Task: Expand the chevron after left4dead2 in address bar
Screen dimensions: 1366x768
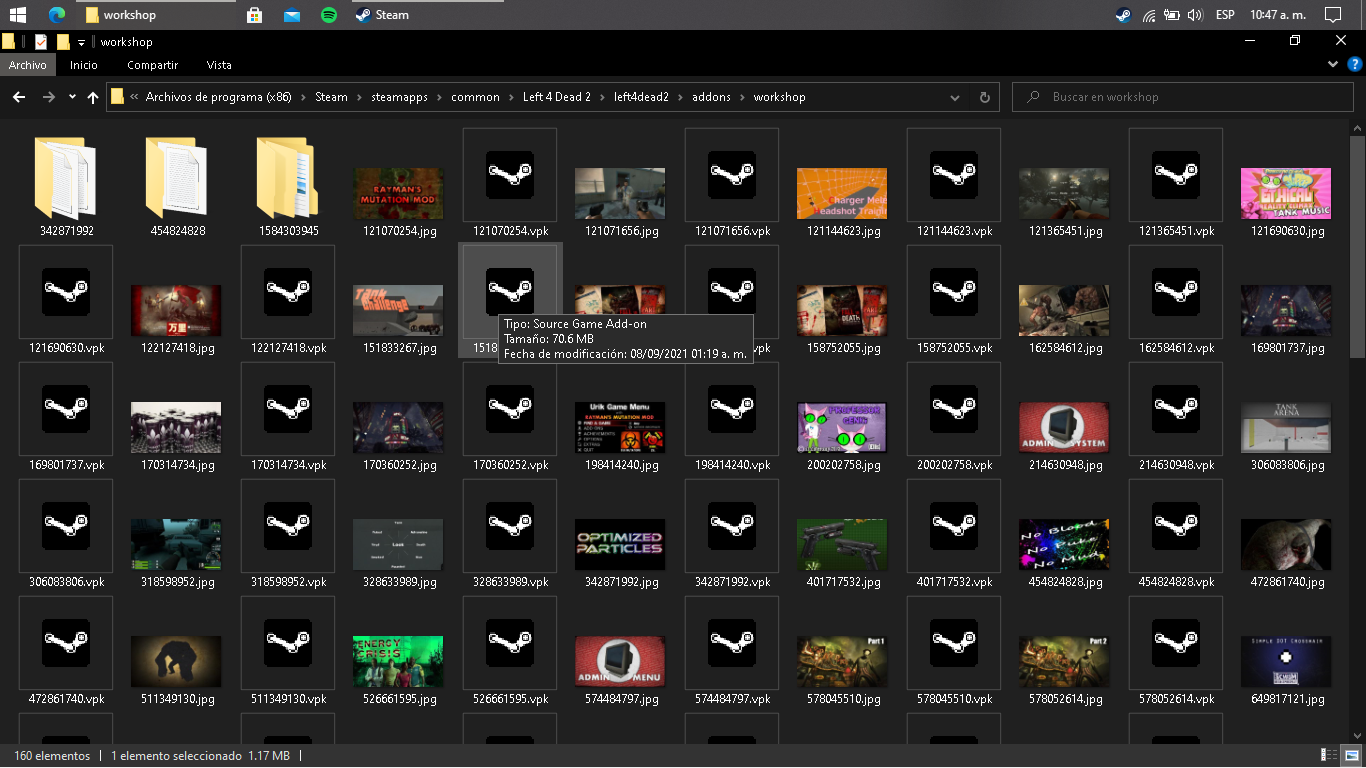Action: click(680, 97)
